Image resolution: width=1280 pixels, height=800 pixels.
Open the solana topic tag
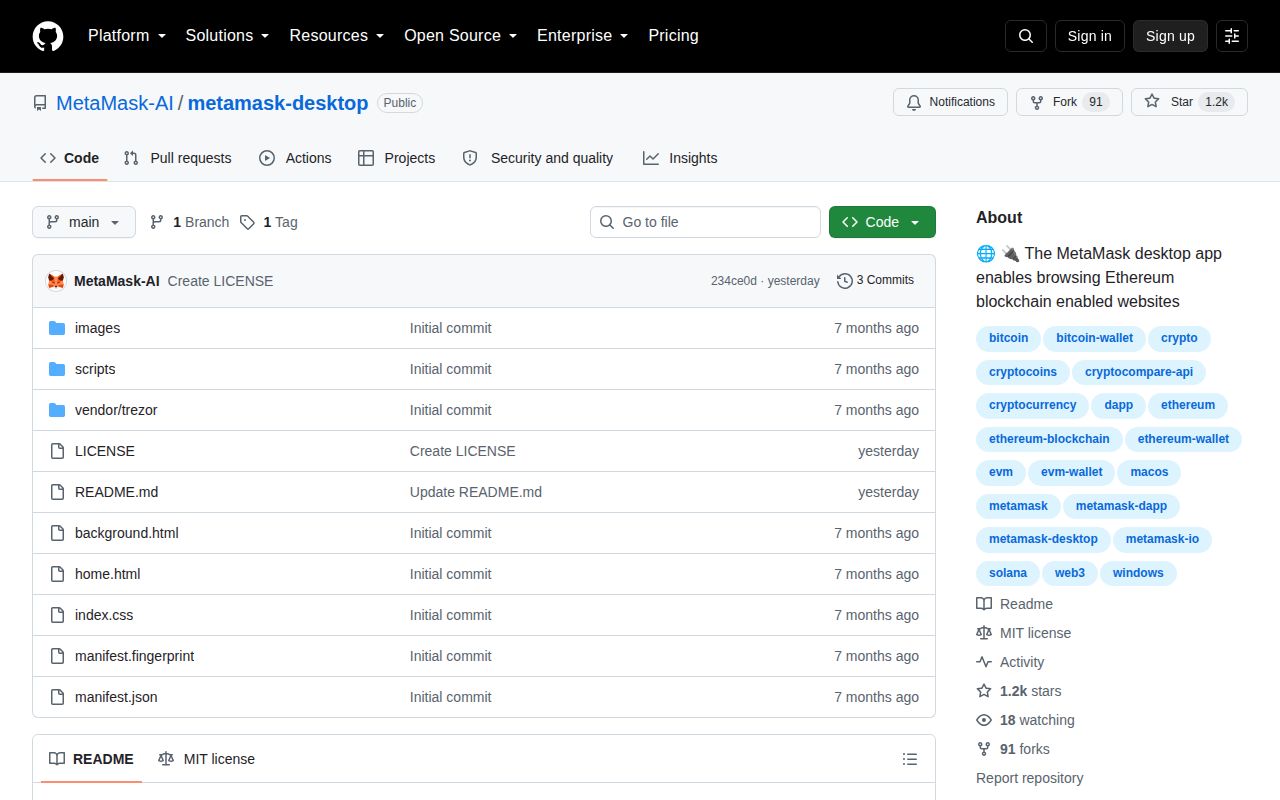1008,573
